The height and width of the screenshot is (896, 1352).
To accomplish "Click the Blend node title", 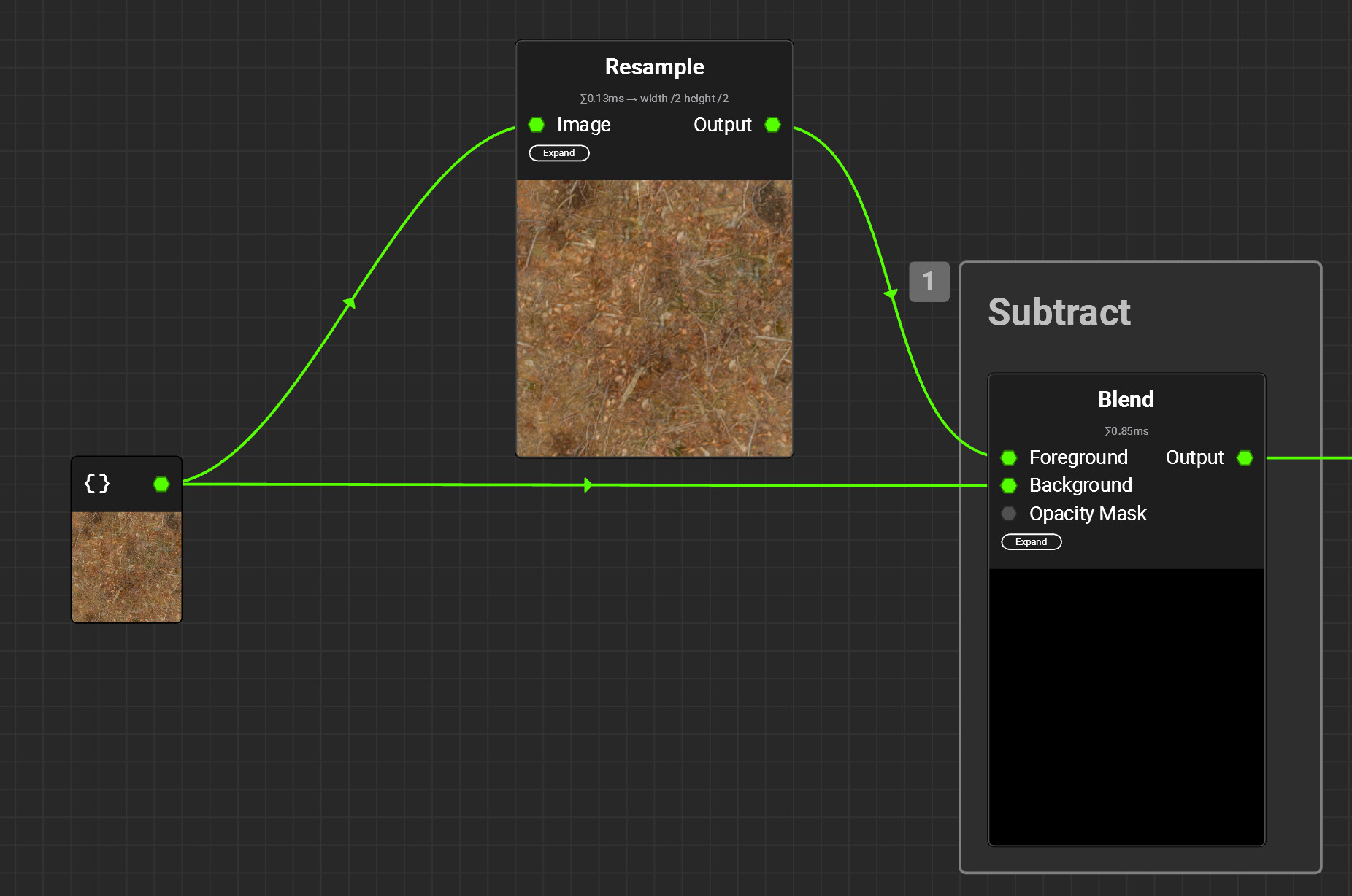I will (x=1125, y=399).
